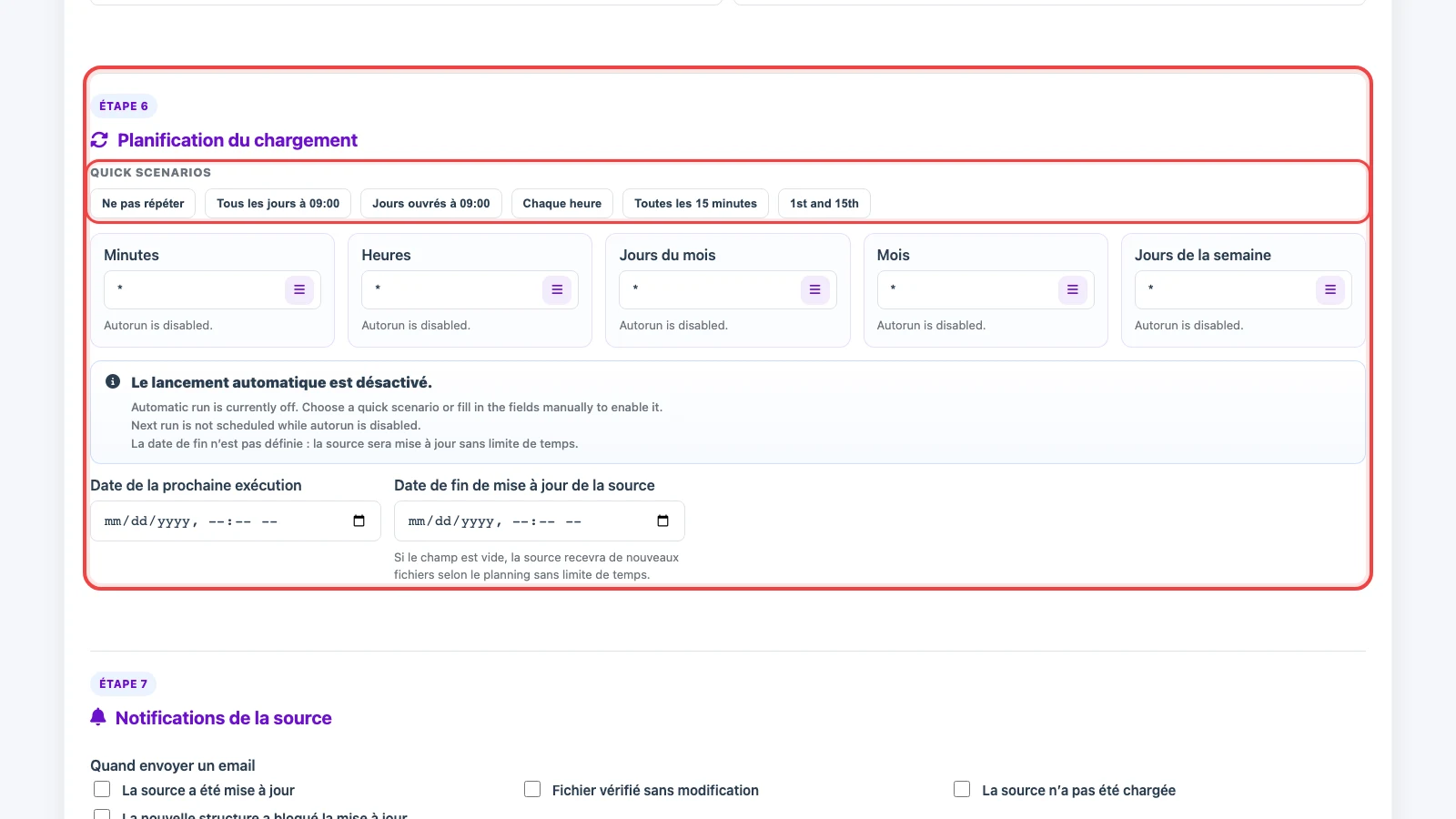This screenshot has width=1456, height=819.
Task: Choose Tous les jours à 09:00 scenario
Action: [278, 204]
